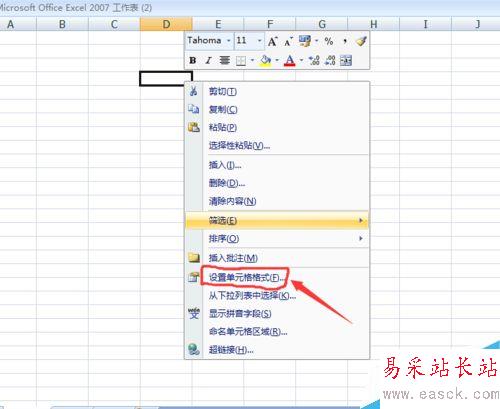Viewport: 500px width, 409px height.
Task: Open 选择性粘贴(V)... paste special
Action: pos(277,145)
